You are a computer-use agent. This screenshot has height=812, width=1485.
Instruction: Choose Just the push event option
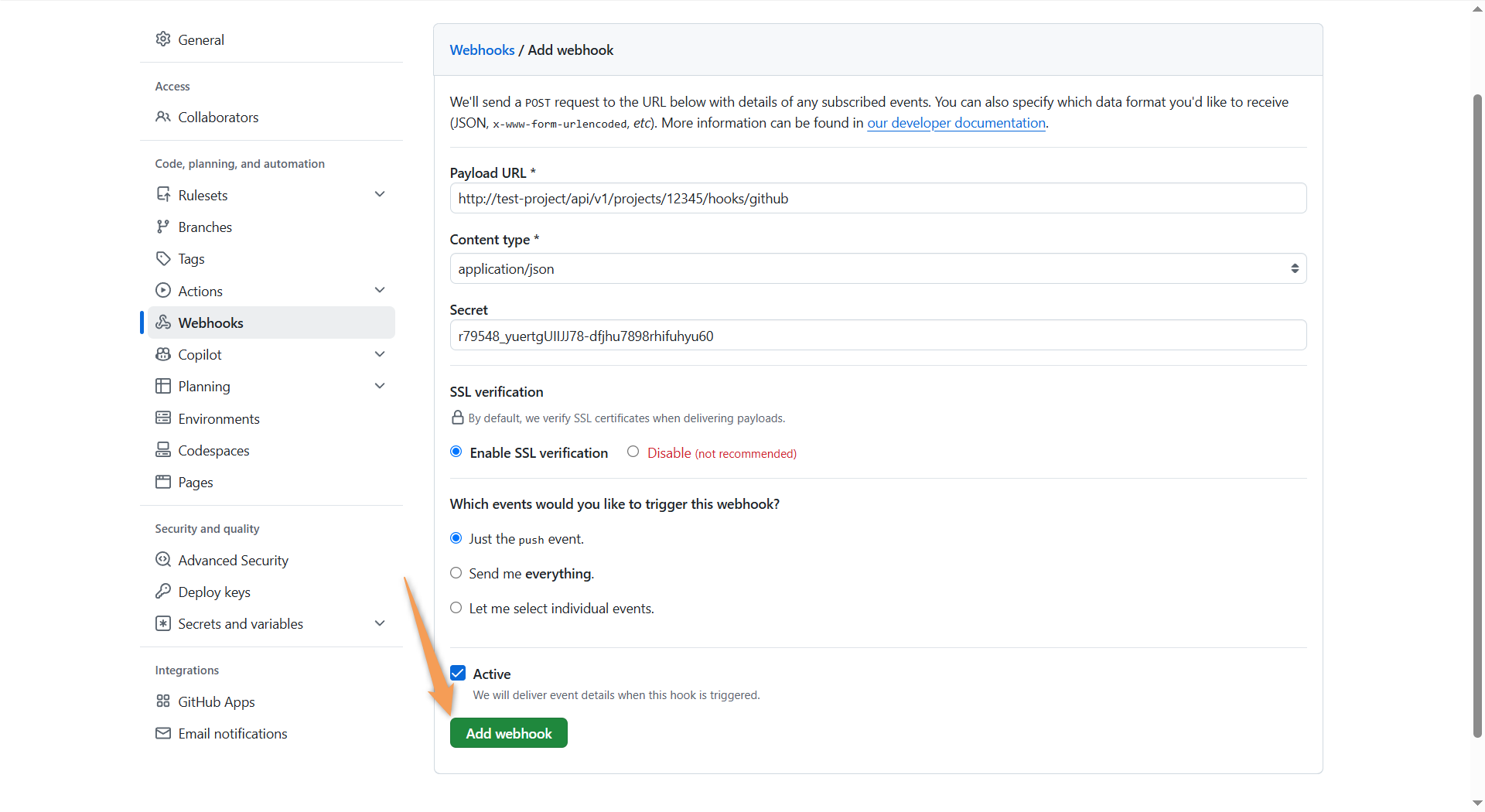(456, 538)
